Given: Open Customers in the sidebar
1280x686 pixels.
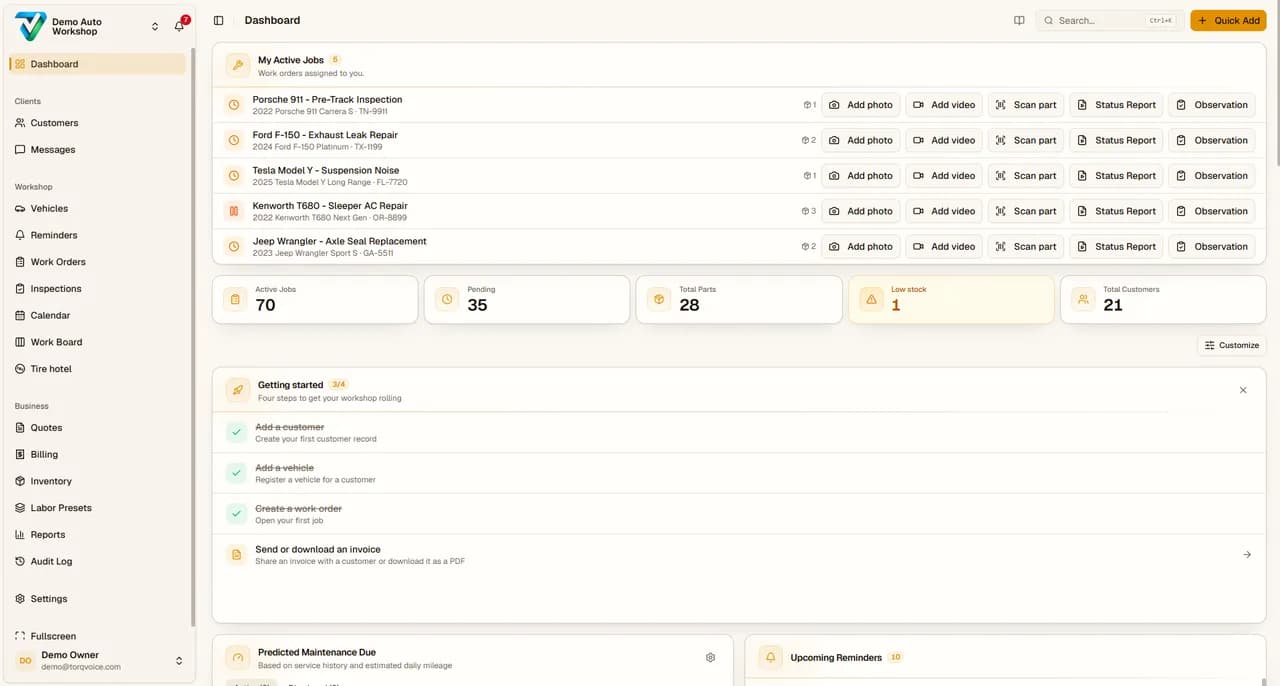Looking at the screenshot, I should coord(97,123).
